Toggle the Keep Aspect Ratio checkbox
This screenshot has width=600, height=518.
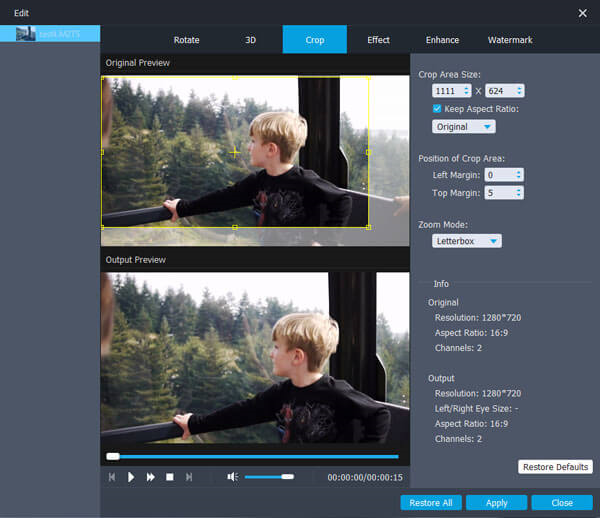[438, 108]
